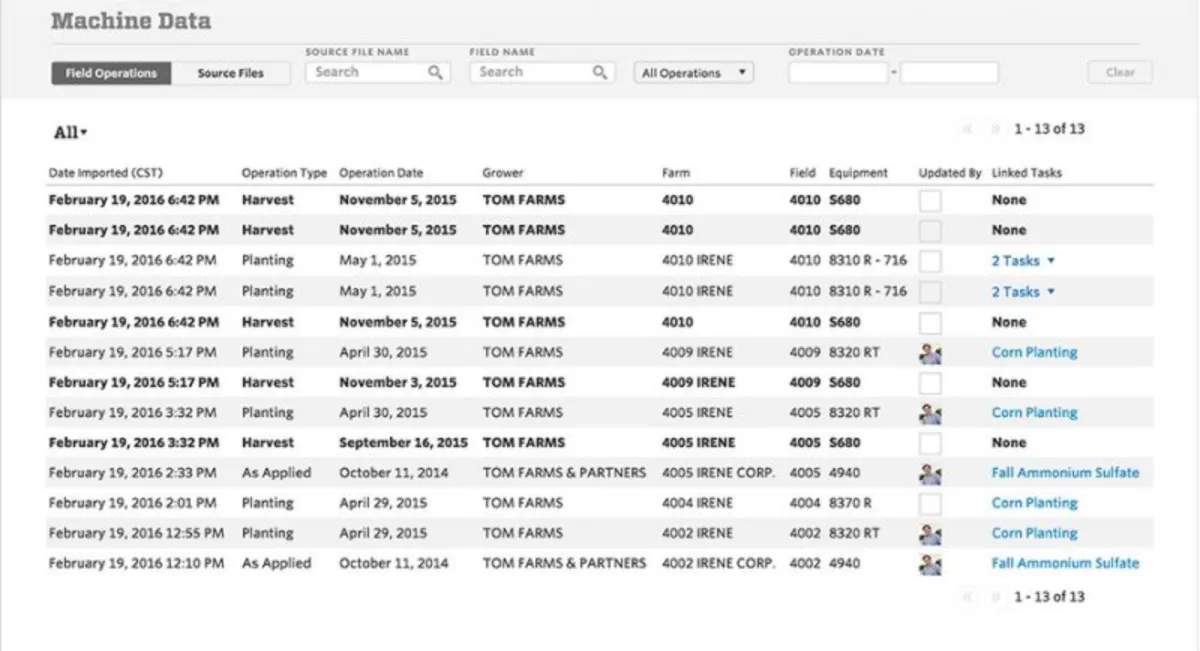Click the Machine Data page heading
1200x651 pixels.
131,21
